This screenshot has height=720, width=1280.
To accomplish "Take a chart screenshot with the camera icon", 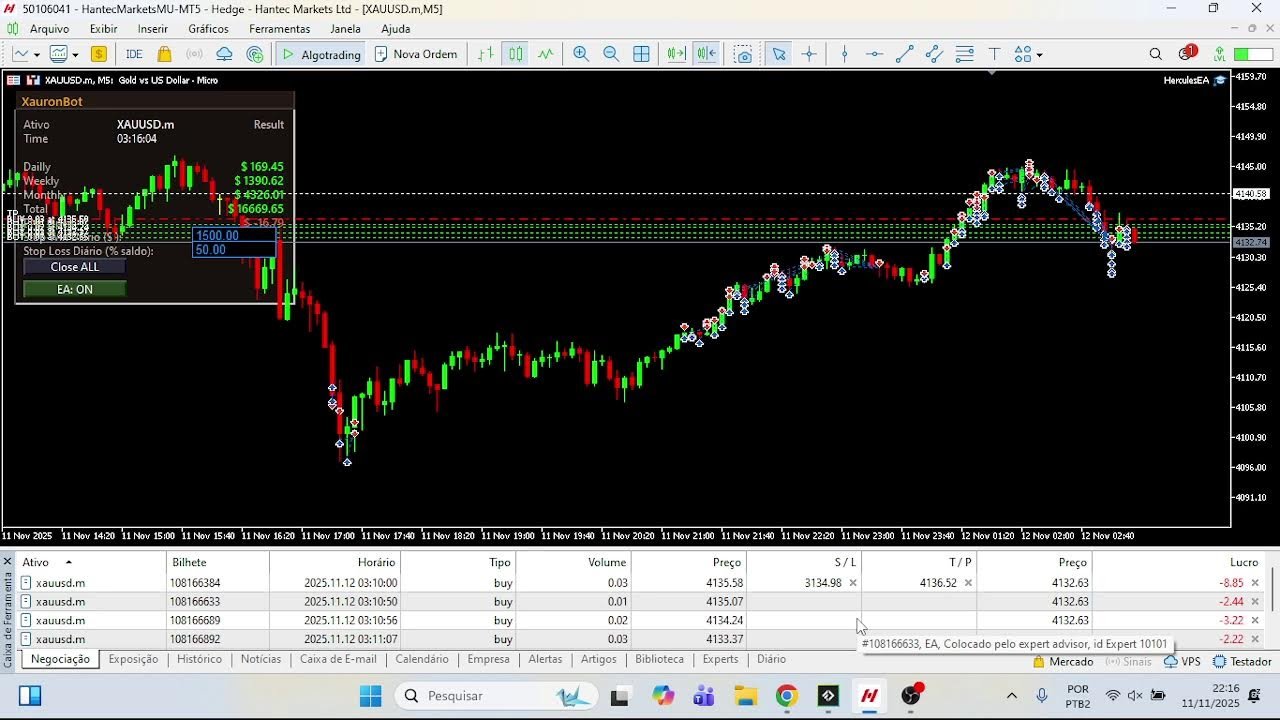I will pos(744,55).
